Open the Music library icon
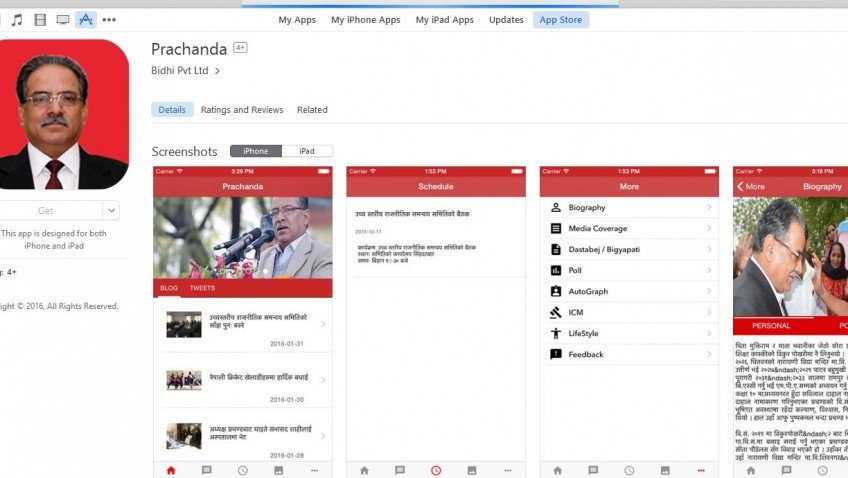Viewport: 848px width, 478px height. 17,20
